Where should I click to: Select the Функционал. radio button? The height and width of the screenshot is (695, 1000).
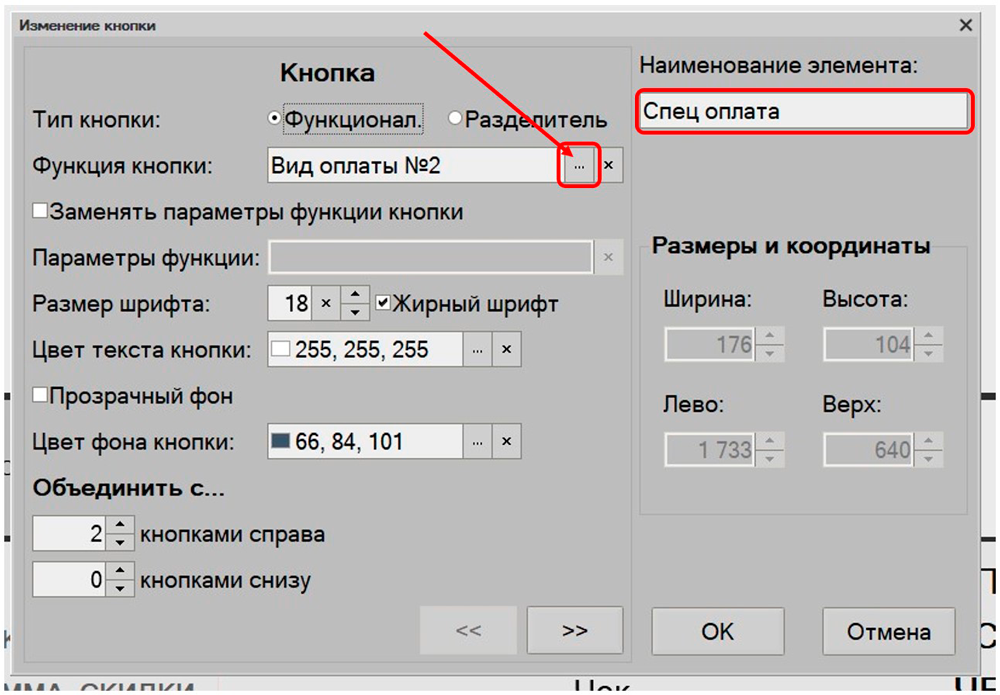tap(275, 119)
